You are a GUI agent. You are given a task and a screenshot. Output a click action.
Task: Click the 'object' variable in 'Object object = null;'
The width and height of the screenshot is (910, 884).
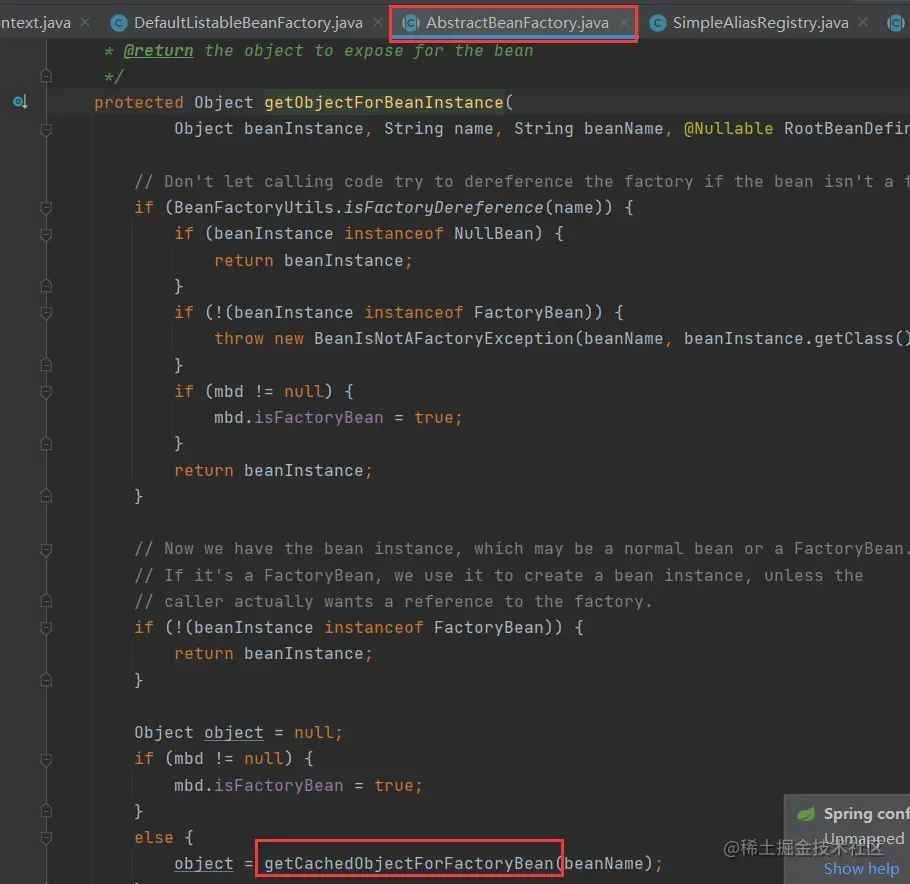pyautogui.click(x=233, y=733)
